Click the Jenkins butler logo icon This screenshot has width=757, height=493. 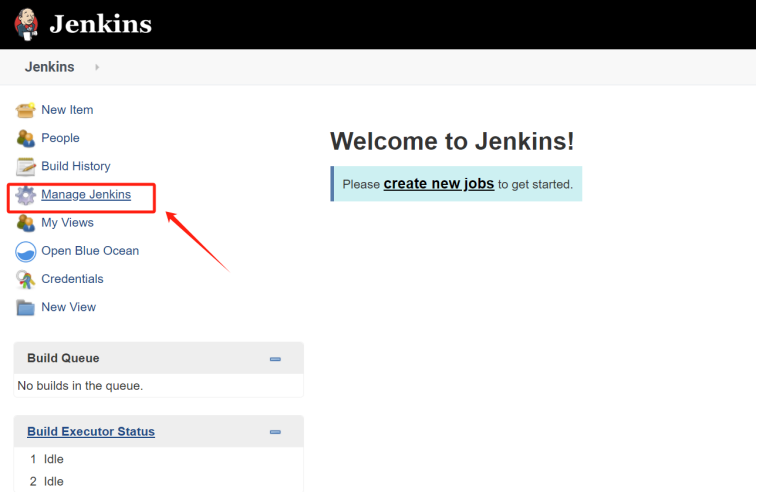coord(27,24)
